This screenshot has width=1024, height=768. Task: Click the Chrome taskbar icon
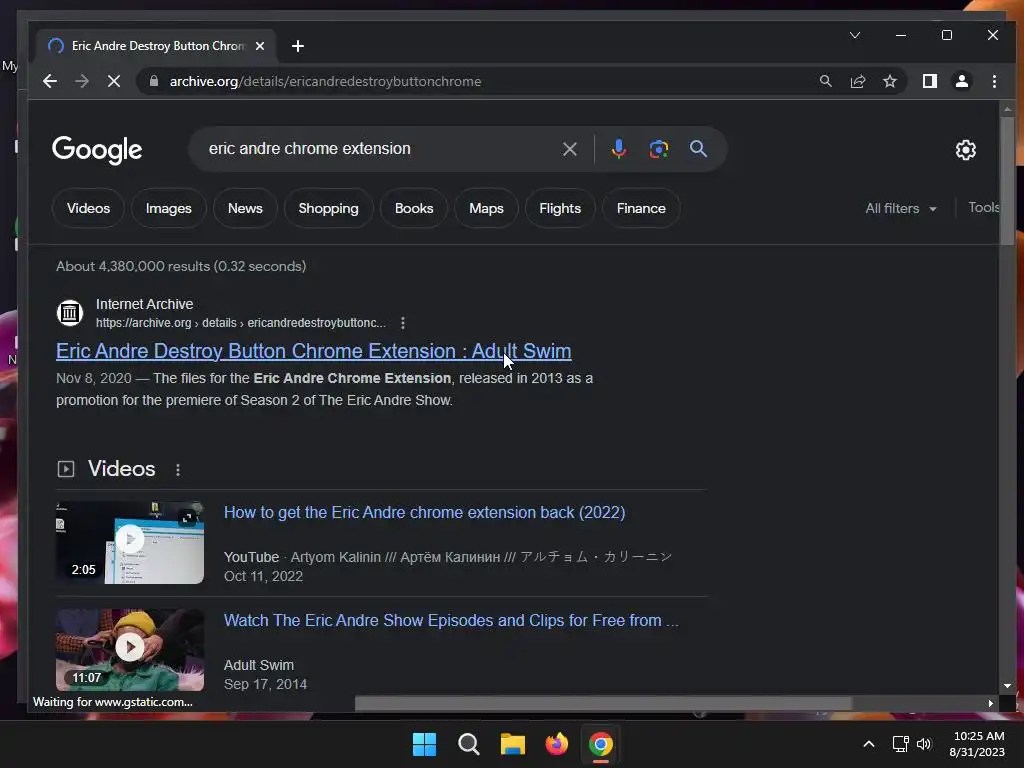click(x=601, y=744)
